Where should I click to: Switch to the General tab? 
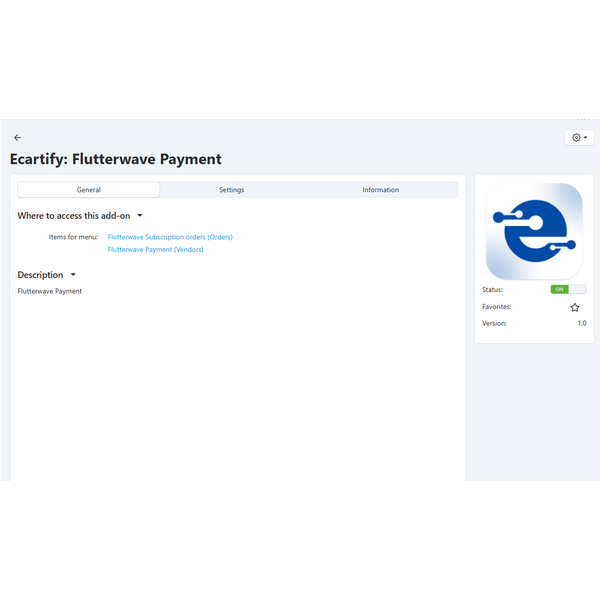tap(88, 190)
